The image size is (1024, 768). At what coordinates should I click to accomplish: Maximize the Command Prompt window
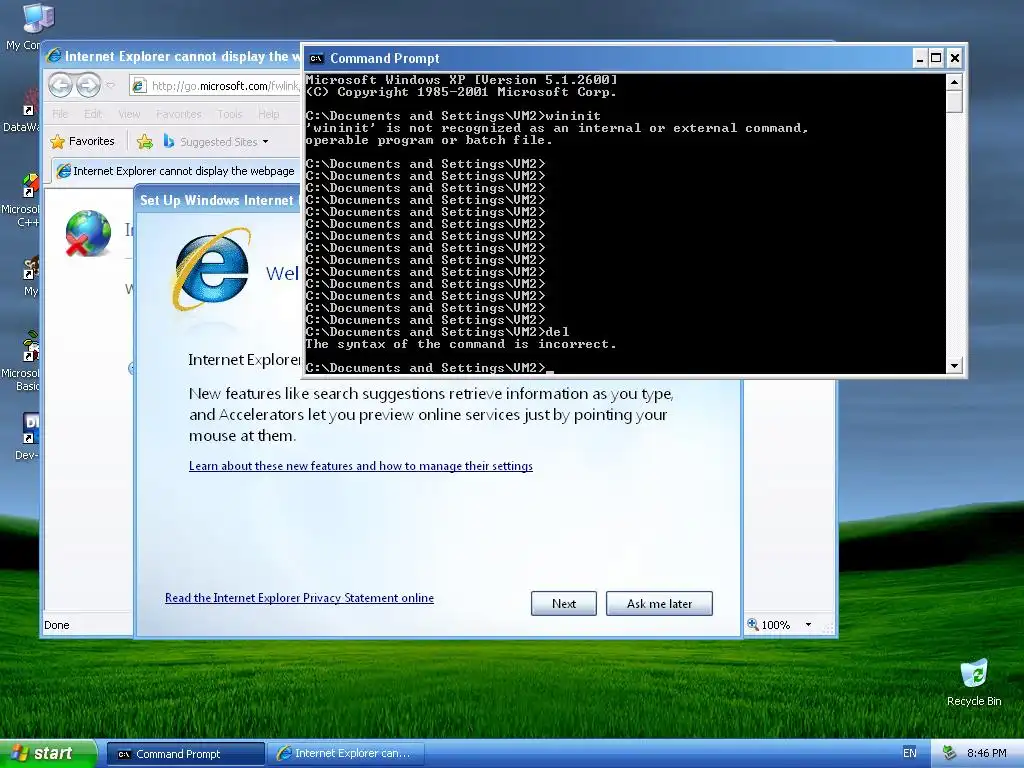pos(936,58)
